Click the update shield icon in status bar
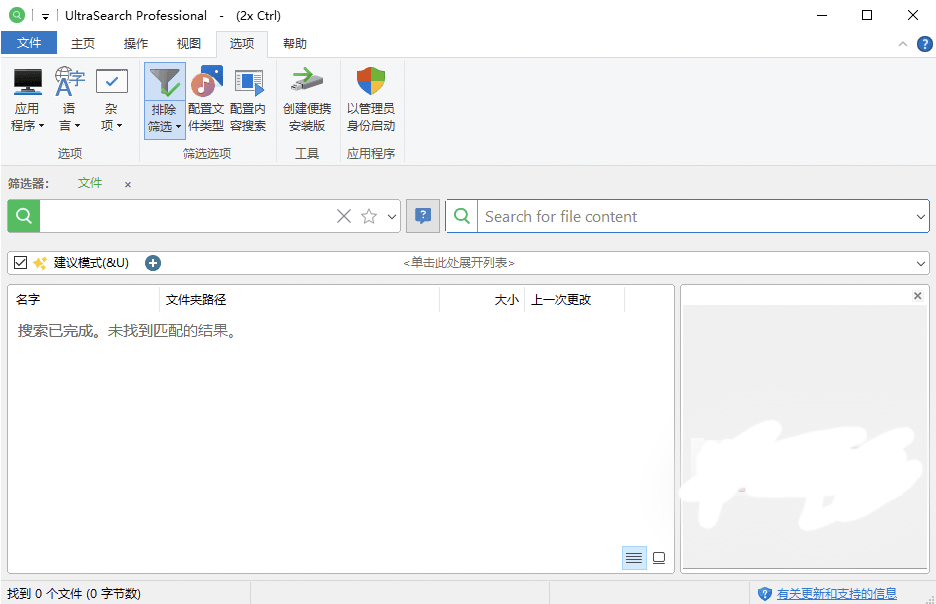 click(x=765, y=594)
